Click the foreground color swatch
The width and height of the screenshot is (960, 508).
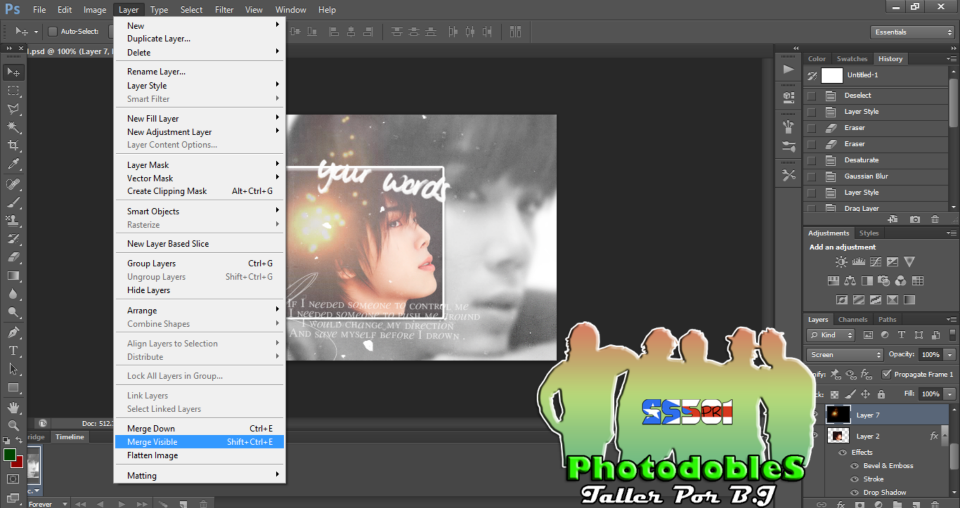tap(9, 455)
